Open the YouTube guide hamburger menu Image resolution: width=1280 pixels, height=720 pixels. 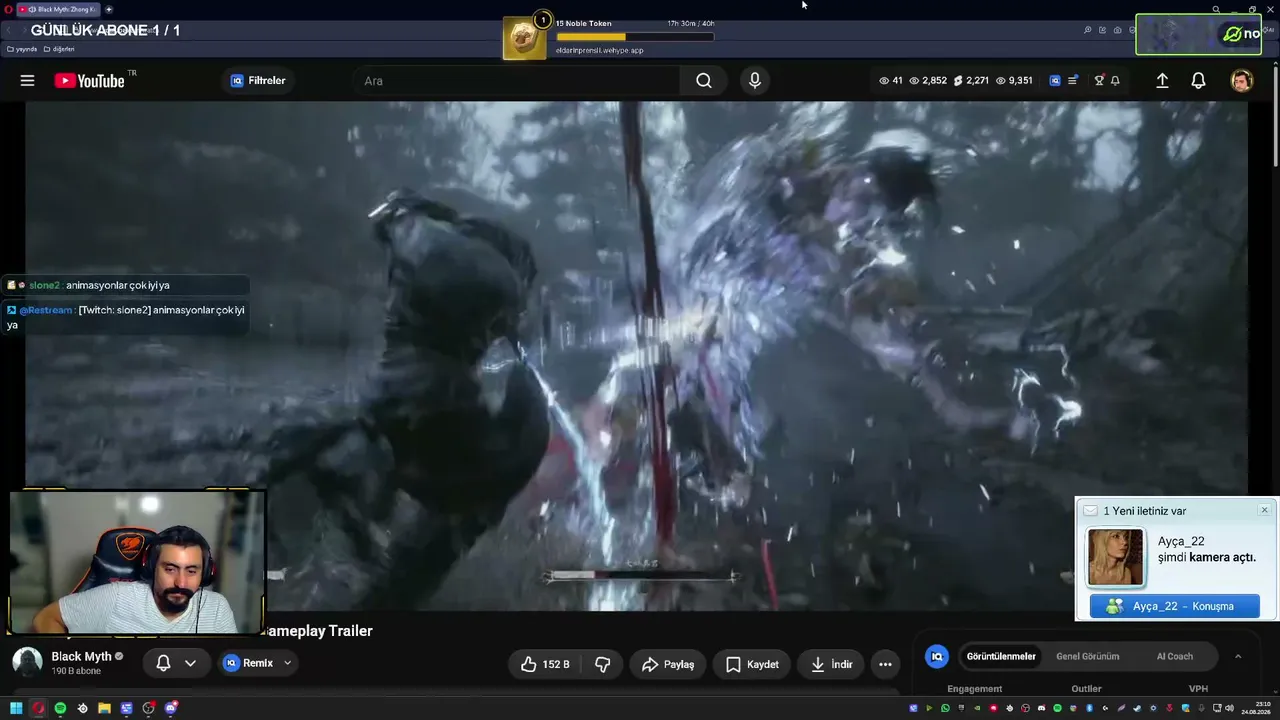pos(27,81)
